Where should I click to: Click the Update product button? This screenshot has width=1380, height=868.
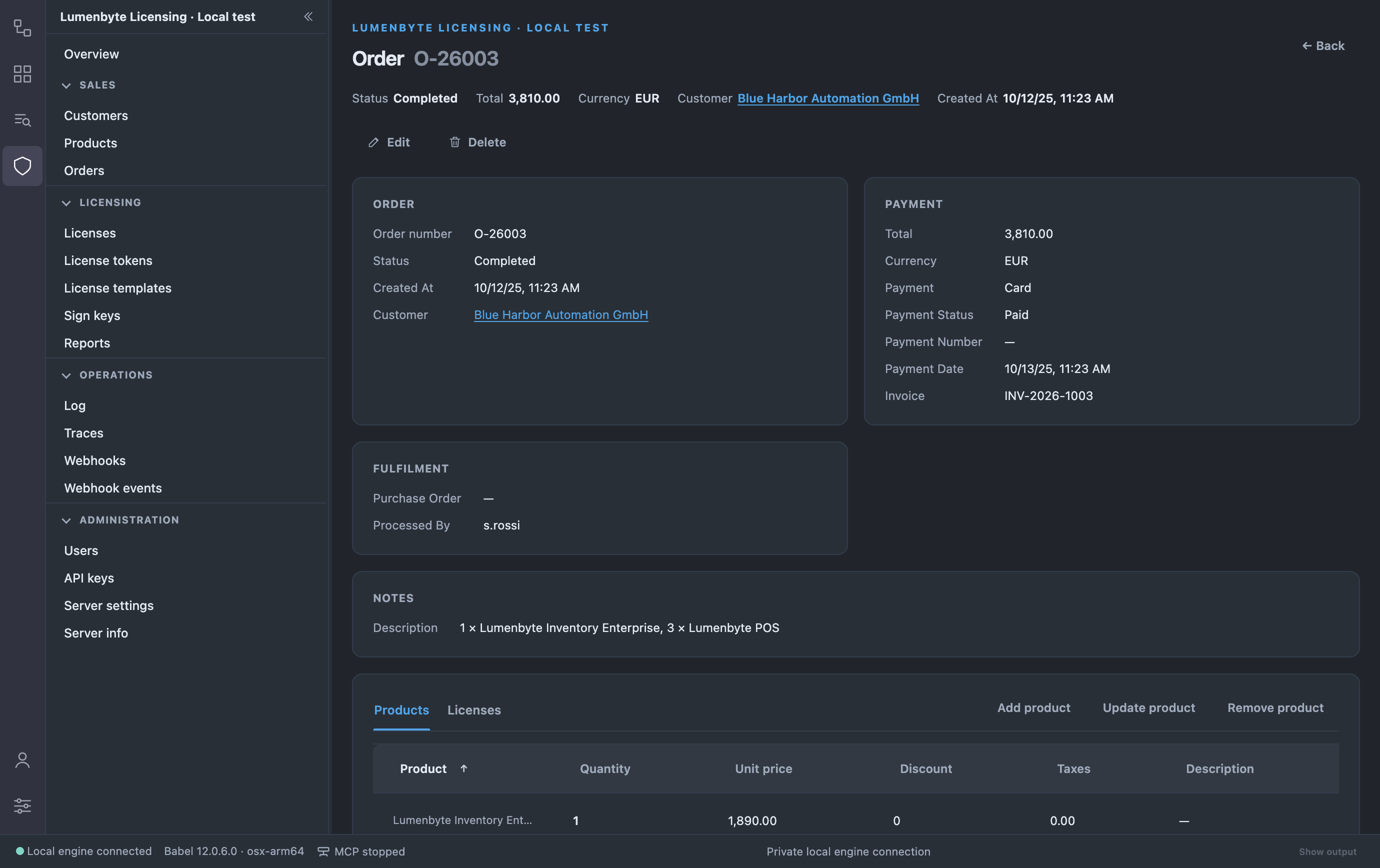click(1149, 707)
